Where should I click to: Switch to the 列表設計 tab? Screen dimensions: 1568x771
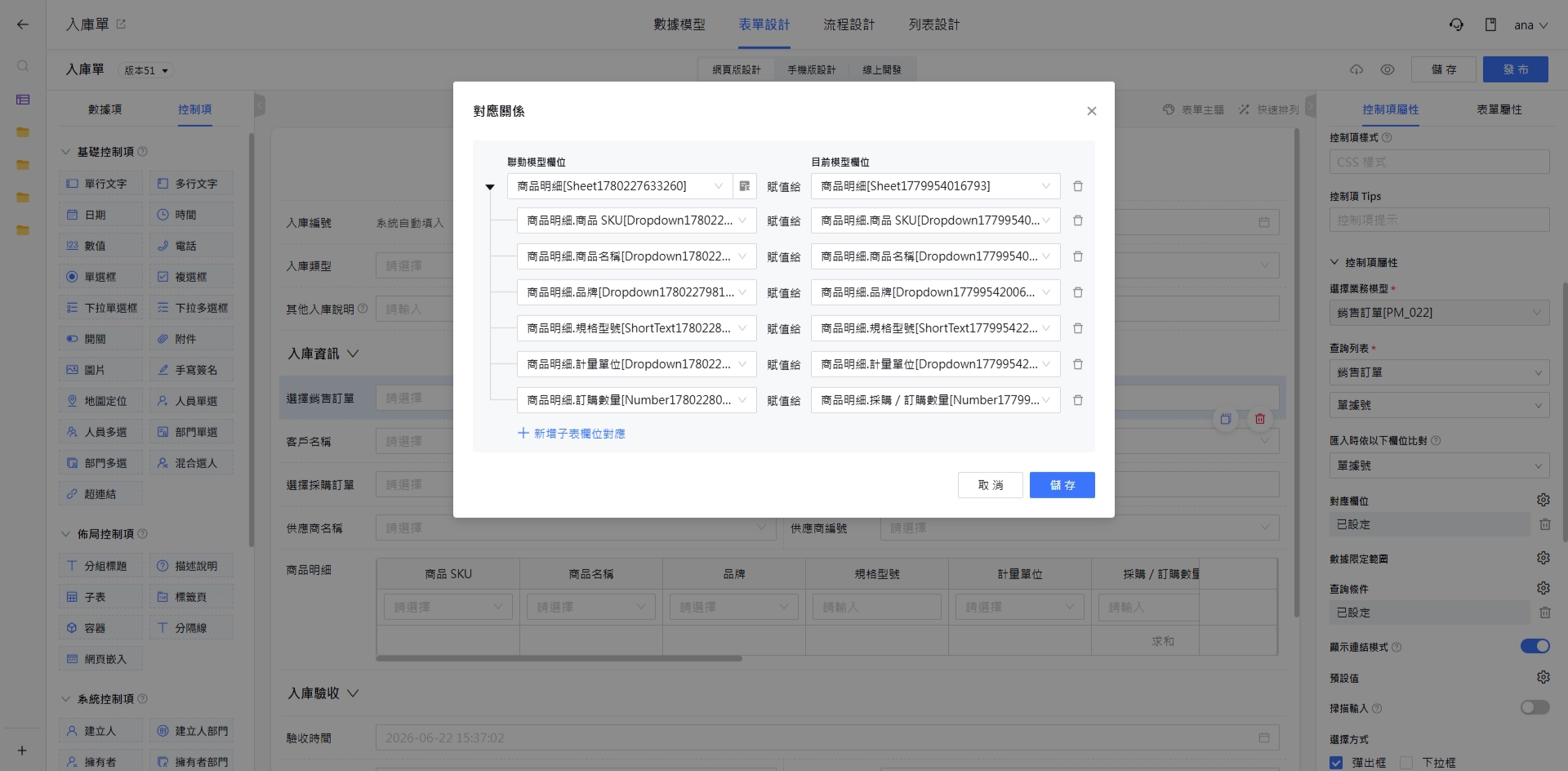point(934,25)
